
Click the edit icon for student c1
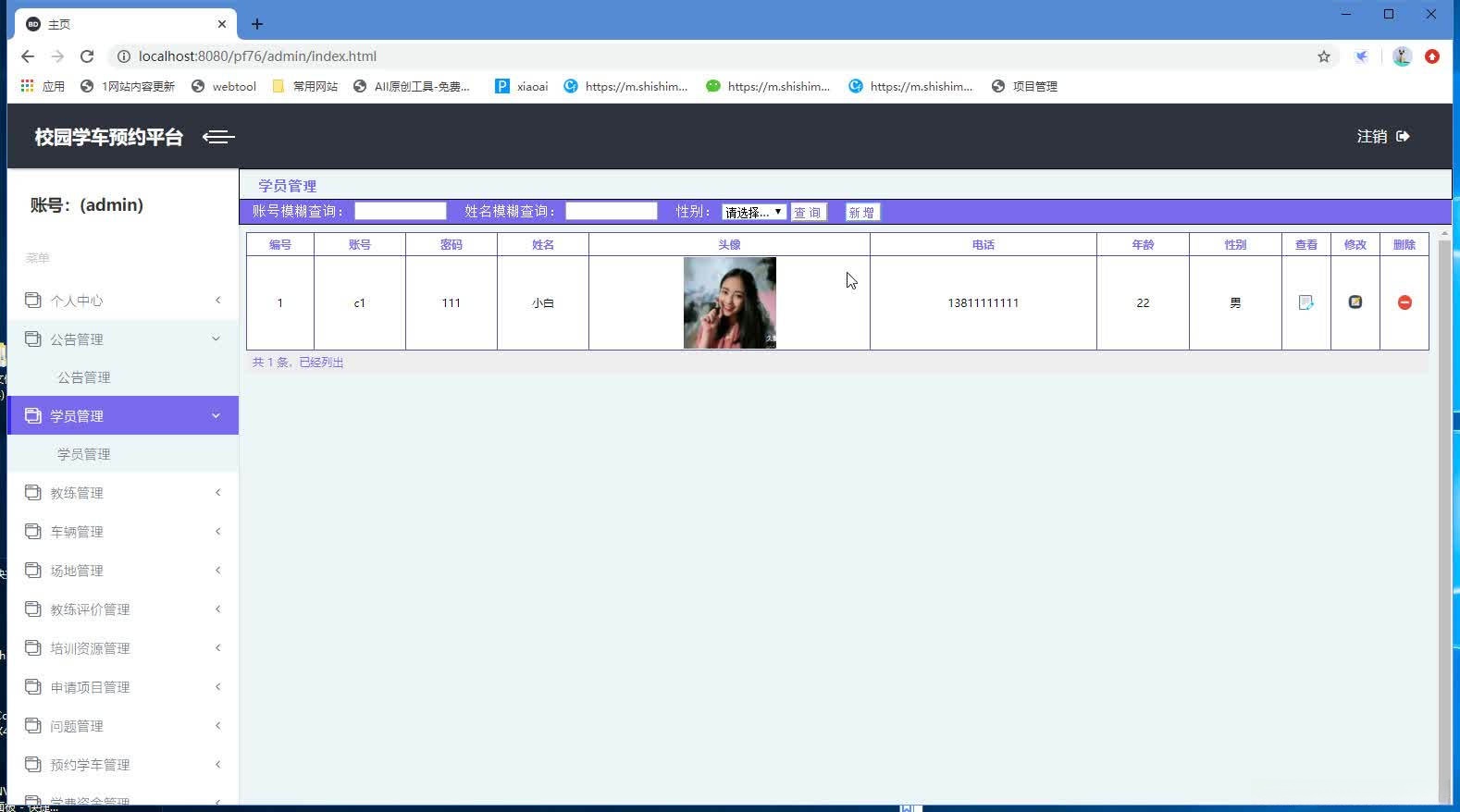click(1355, 301)
